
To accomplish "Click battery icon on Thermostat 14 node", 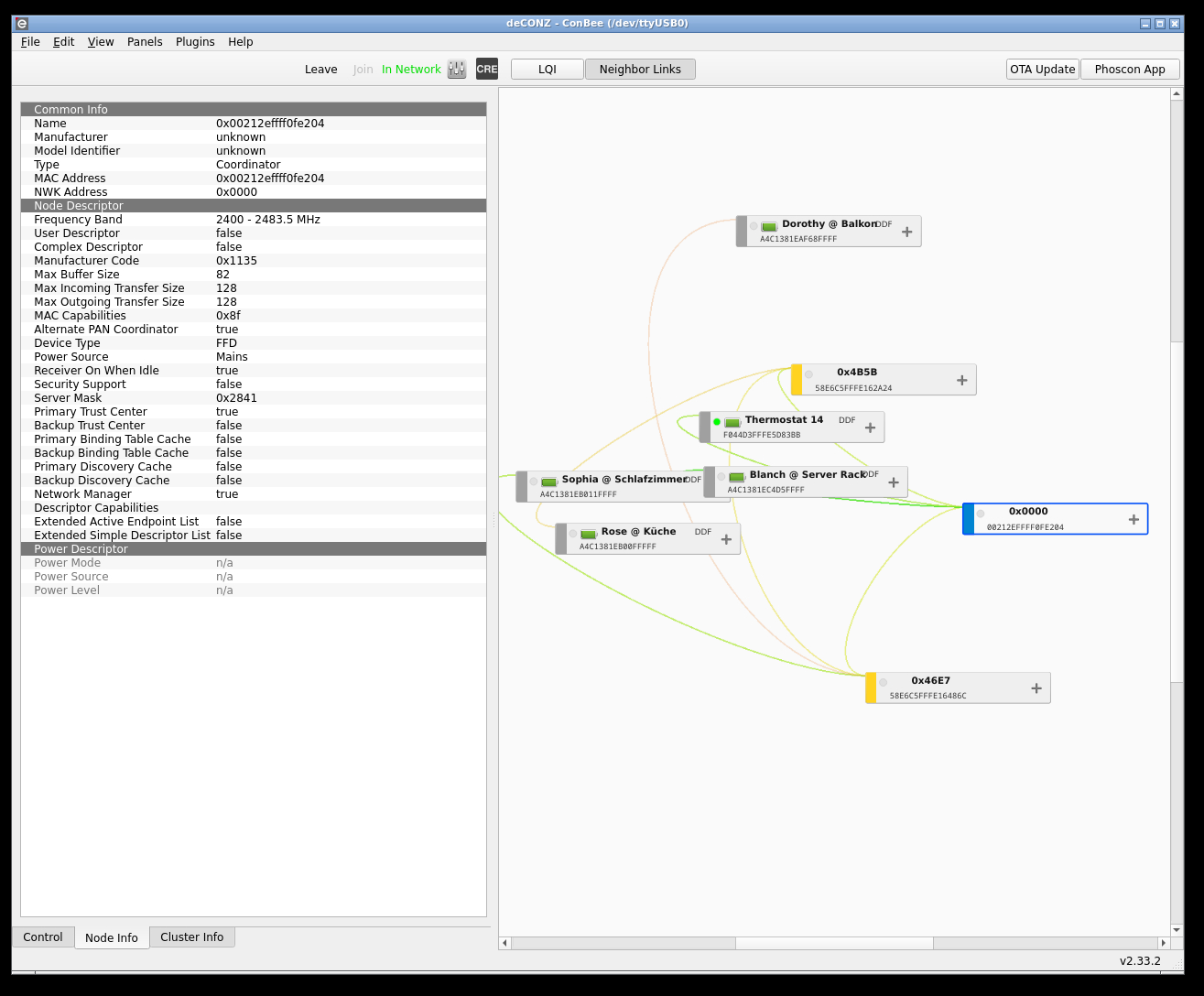I will point(732,422).
